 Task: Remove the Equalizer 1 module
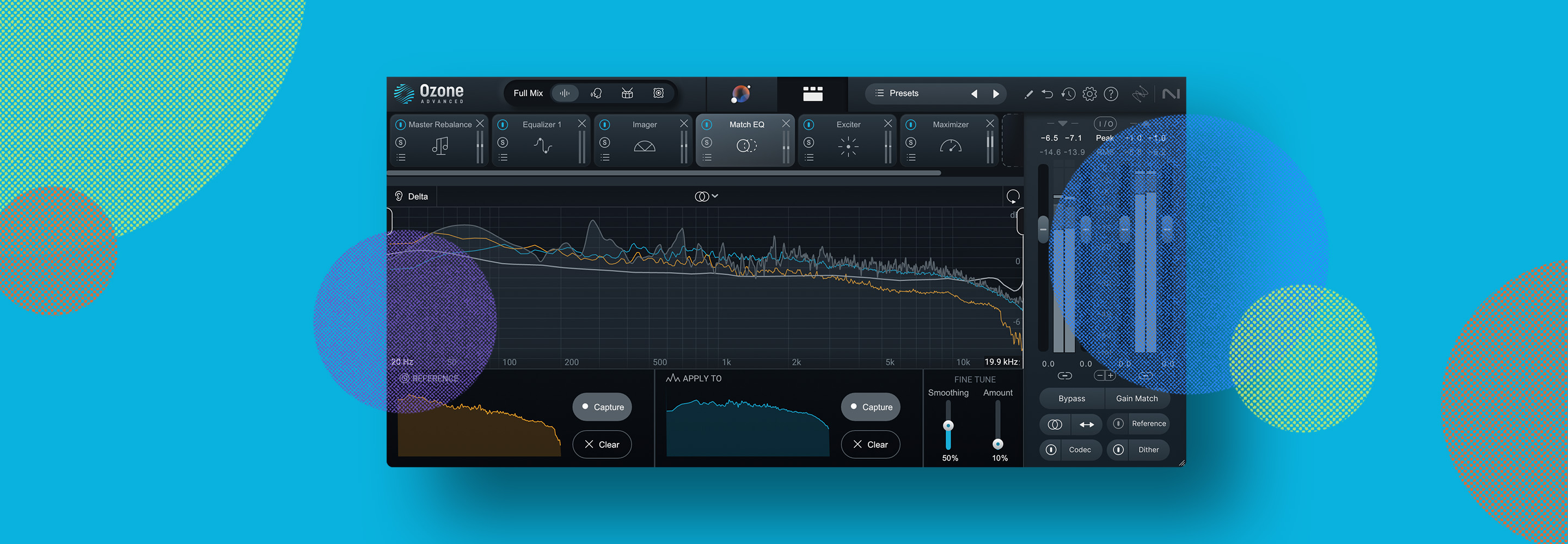point(582,123)
